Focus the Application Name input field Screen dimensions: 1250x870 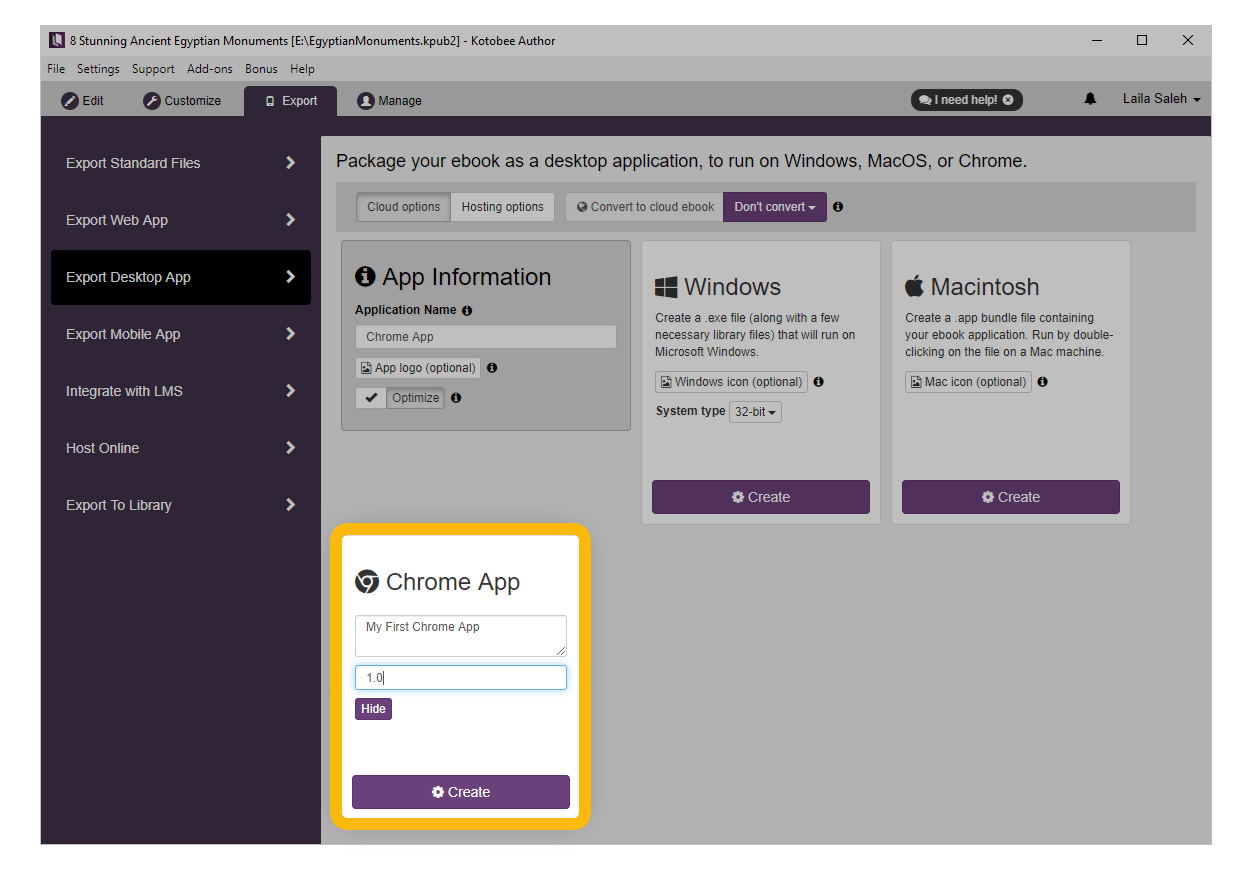click(486, 337)
